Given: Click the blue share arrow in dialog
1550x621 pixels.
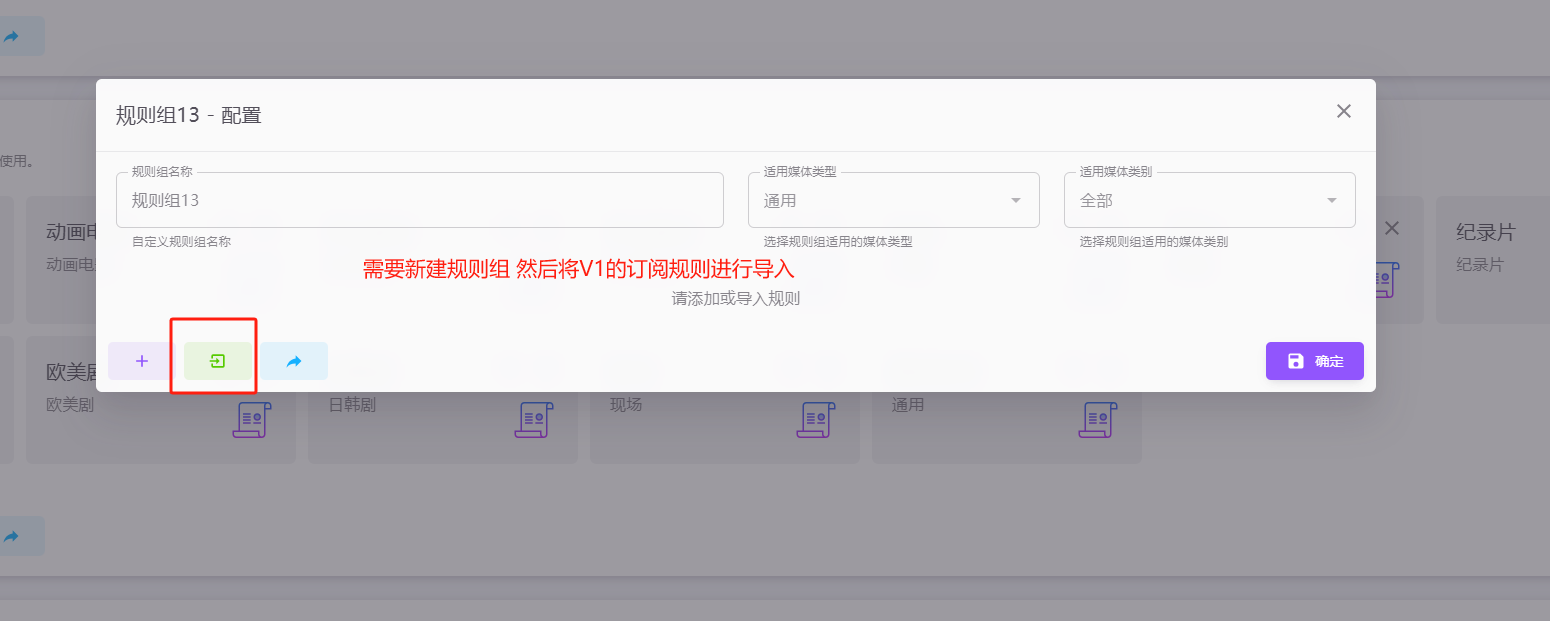Looking at the screenshot, I should [x=294, y=361].
